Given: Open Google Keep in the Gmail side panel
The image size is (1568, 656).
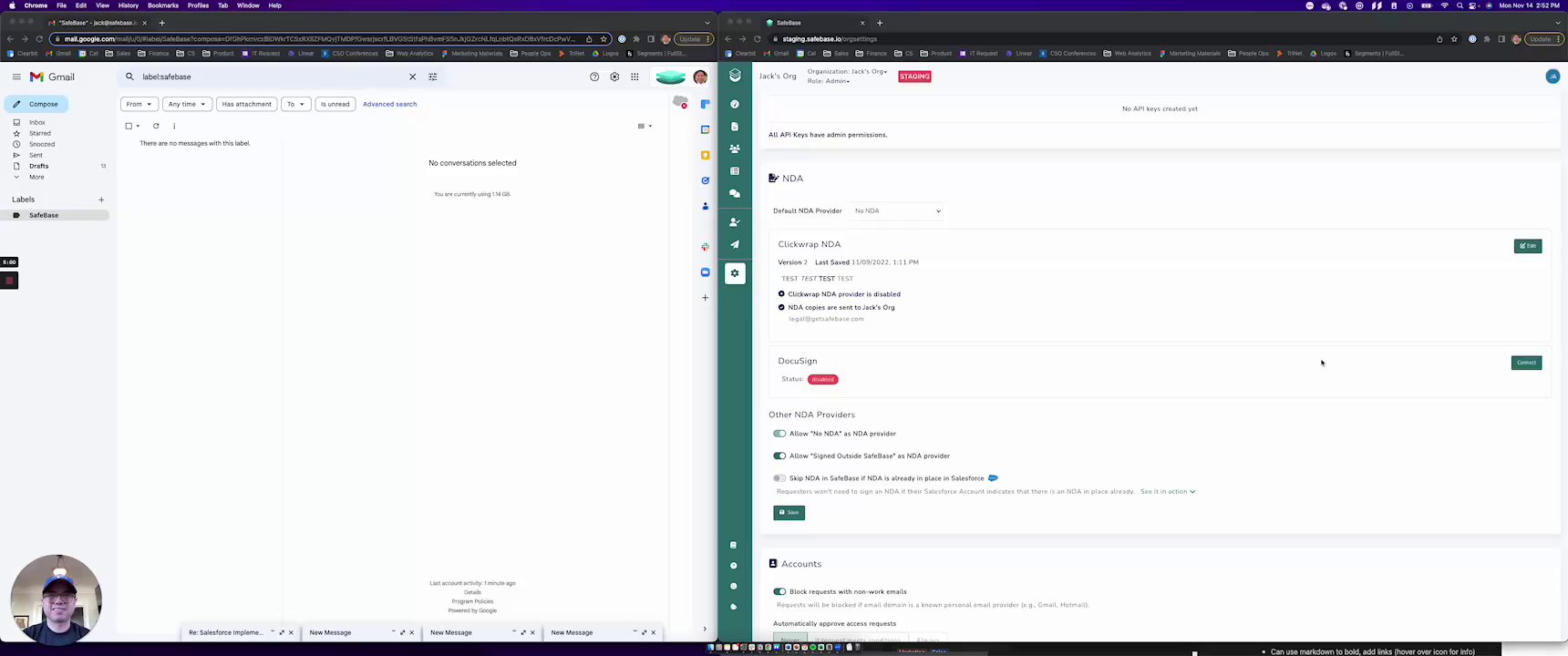Looking at the screenshot, I should [x=705, y=155].
